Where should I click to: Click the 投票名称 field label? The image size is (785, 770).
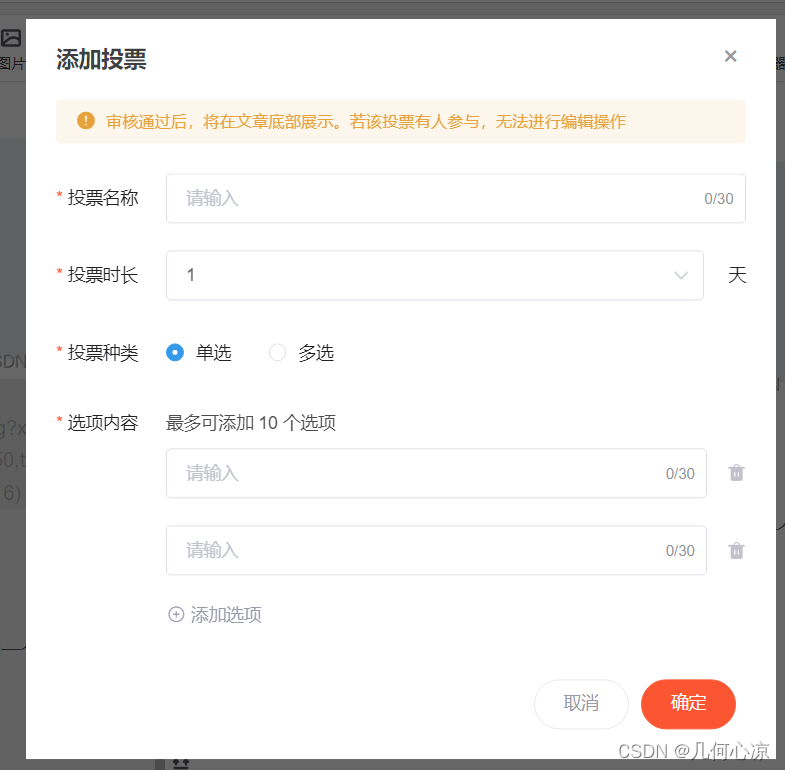tap(103, 198)
